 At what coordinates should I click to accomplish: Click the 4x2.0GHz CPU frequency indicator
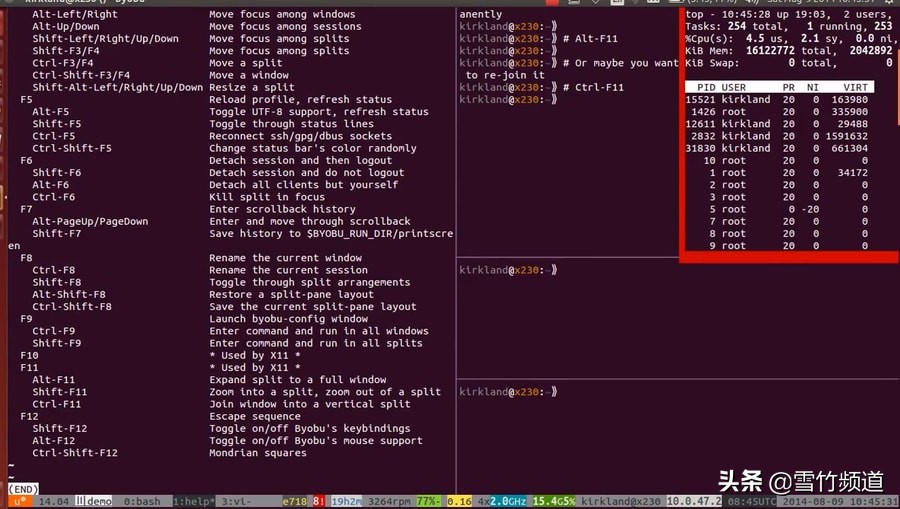click(501, 502)
